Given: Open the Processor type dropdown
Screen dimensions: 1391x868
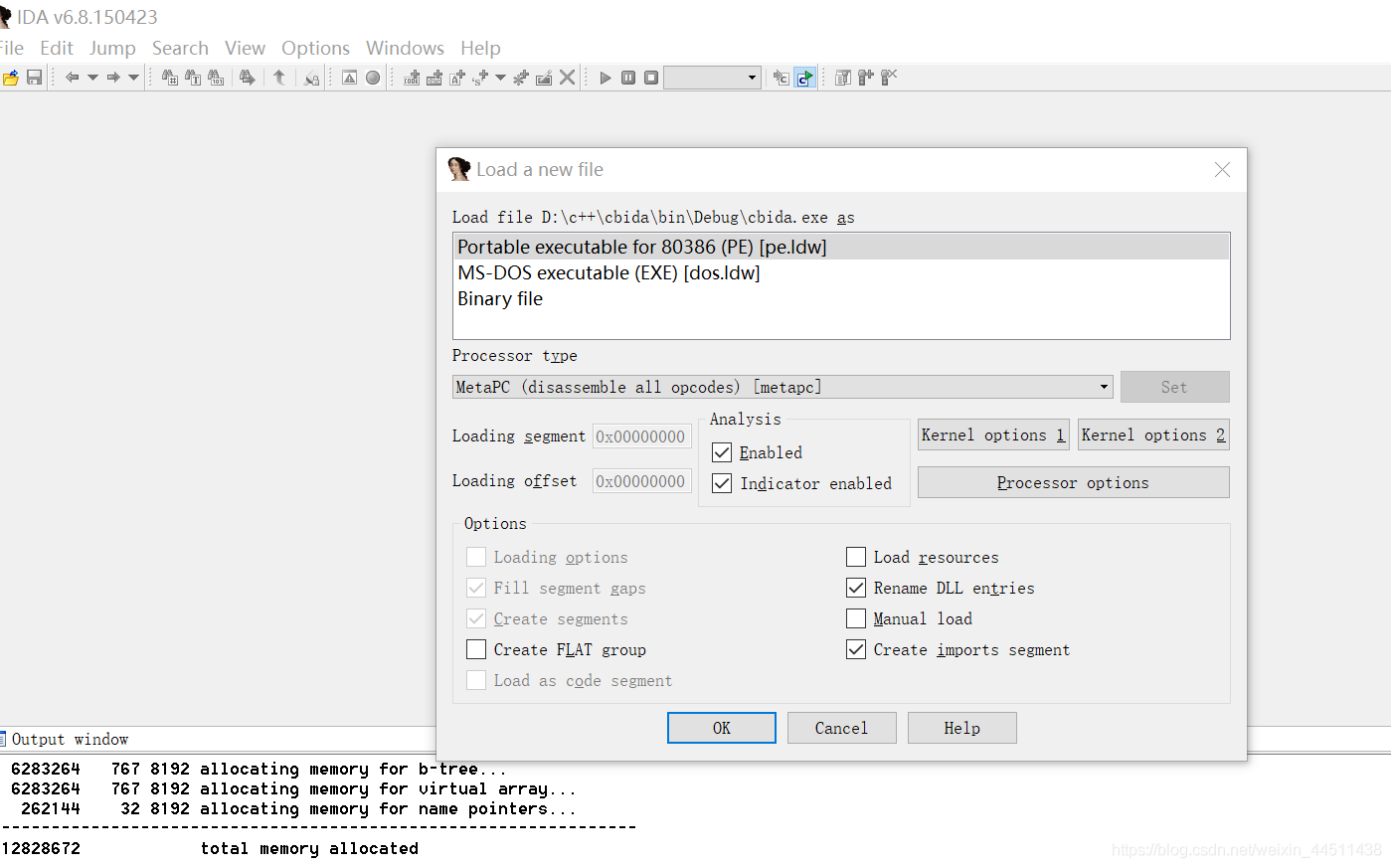Looking at the screenshot, I should pyautogui.click(x=782, y=387).
